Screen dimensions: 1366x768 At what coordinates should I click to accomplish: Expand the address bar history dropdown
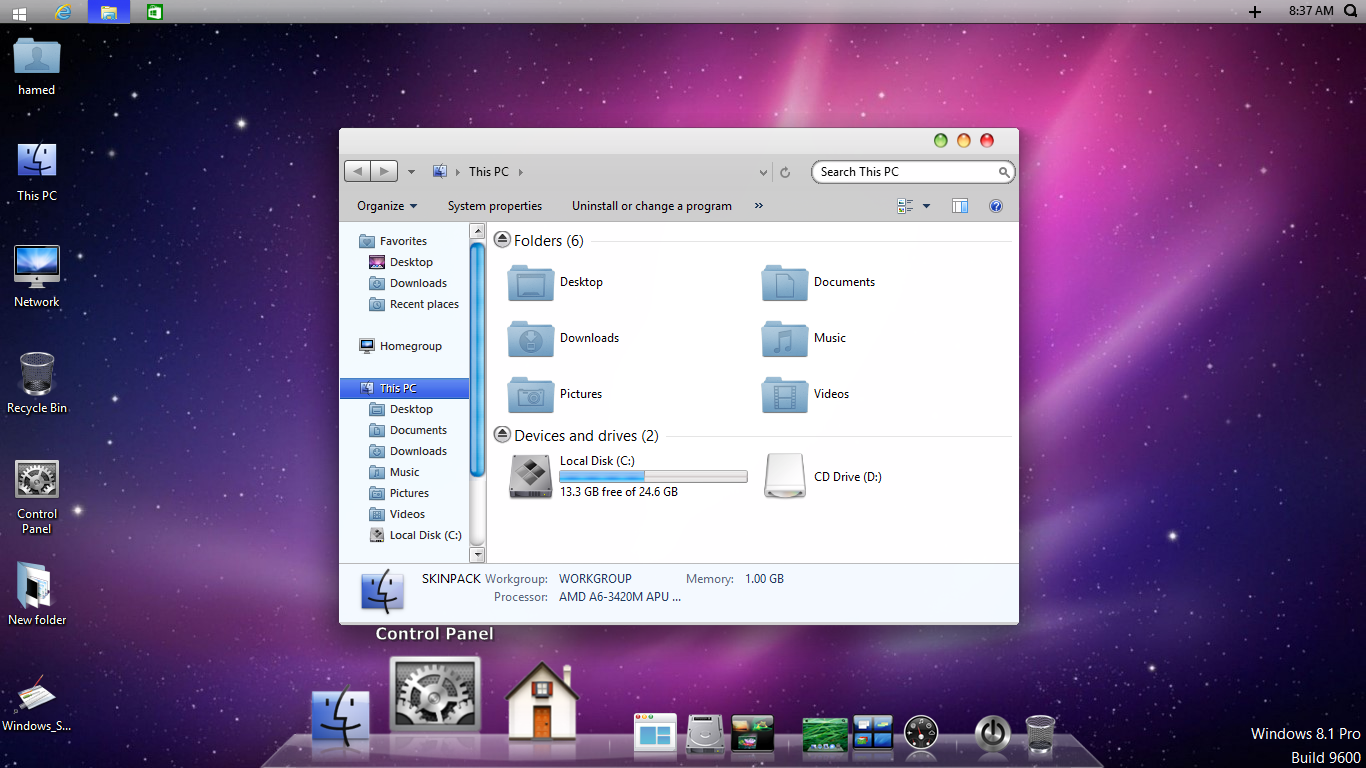pyautogui.click(x=763, y=172)
